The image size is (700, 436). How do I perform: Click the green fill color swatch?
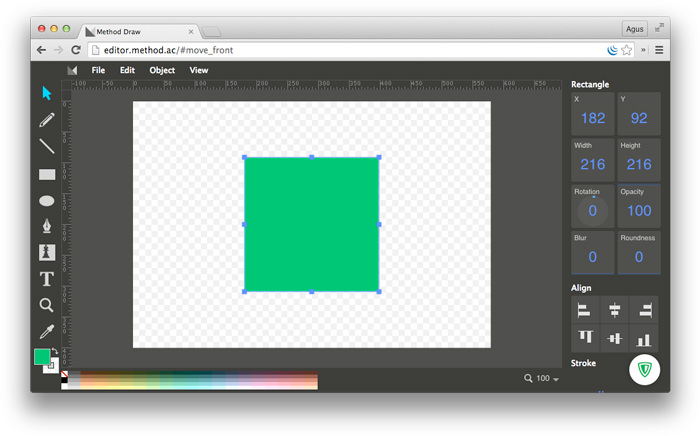pos(42,357)
